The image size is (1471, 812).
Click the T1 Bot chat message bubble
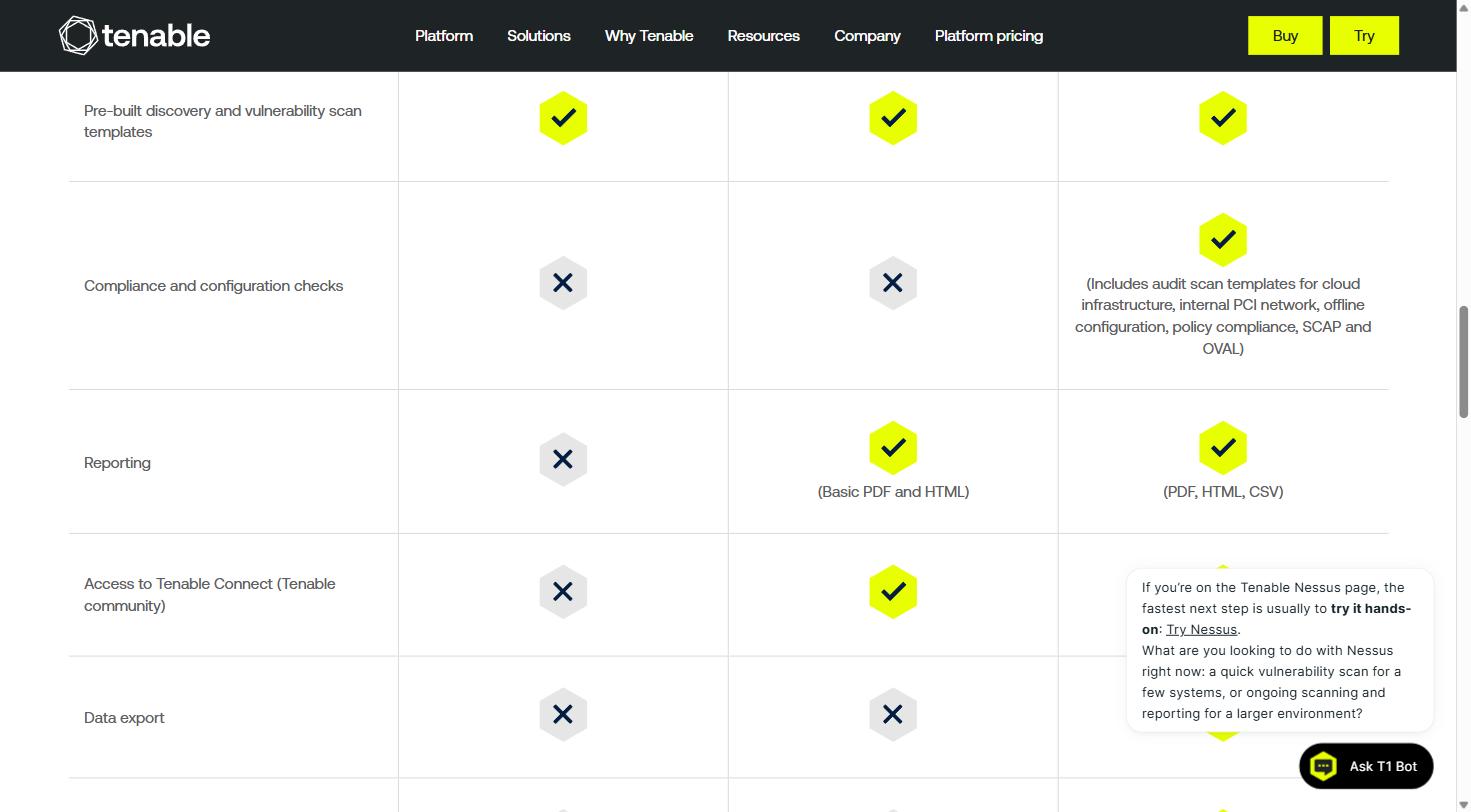pos(1280,650)
